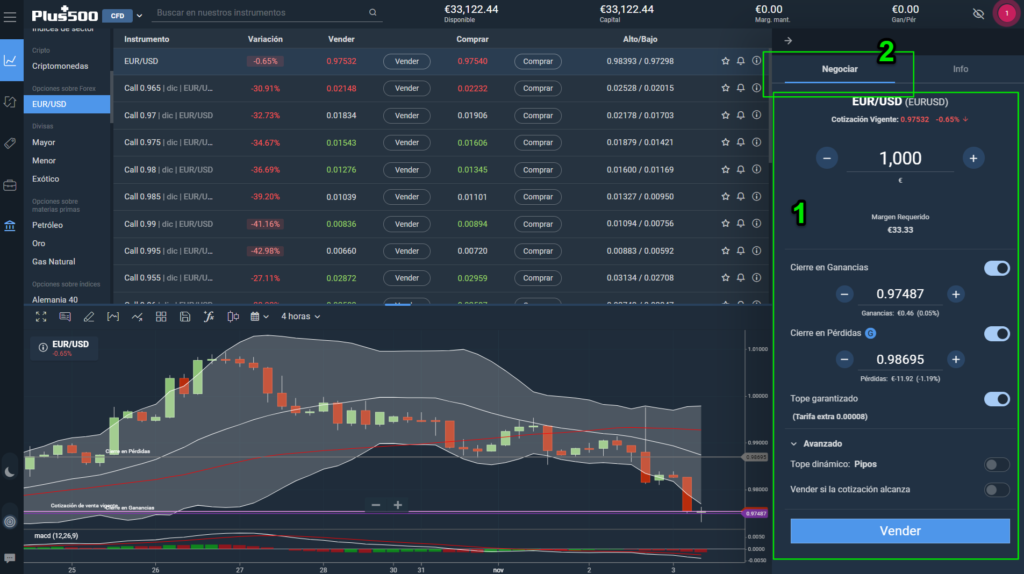Image resolution: width=1024 pixels, height=574 pixels.
Task: Toggle Cierre en Pérdidas switch
Action: [997, 334]
